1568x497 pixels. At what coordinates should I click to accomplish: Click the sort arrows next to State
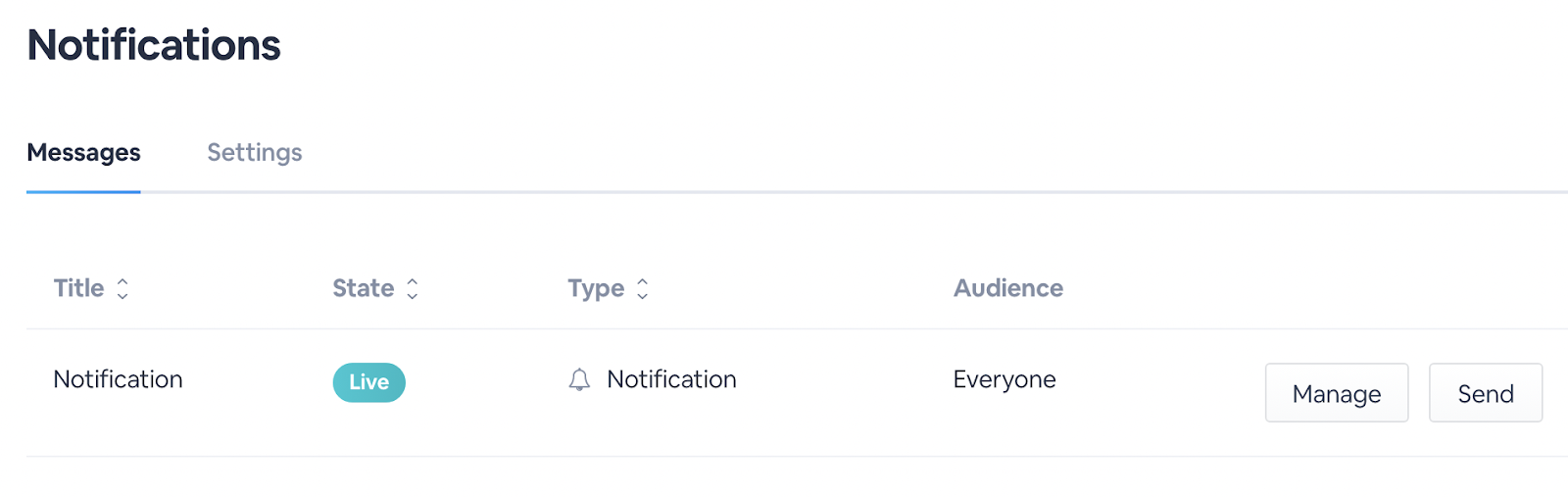413,288
